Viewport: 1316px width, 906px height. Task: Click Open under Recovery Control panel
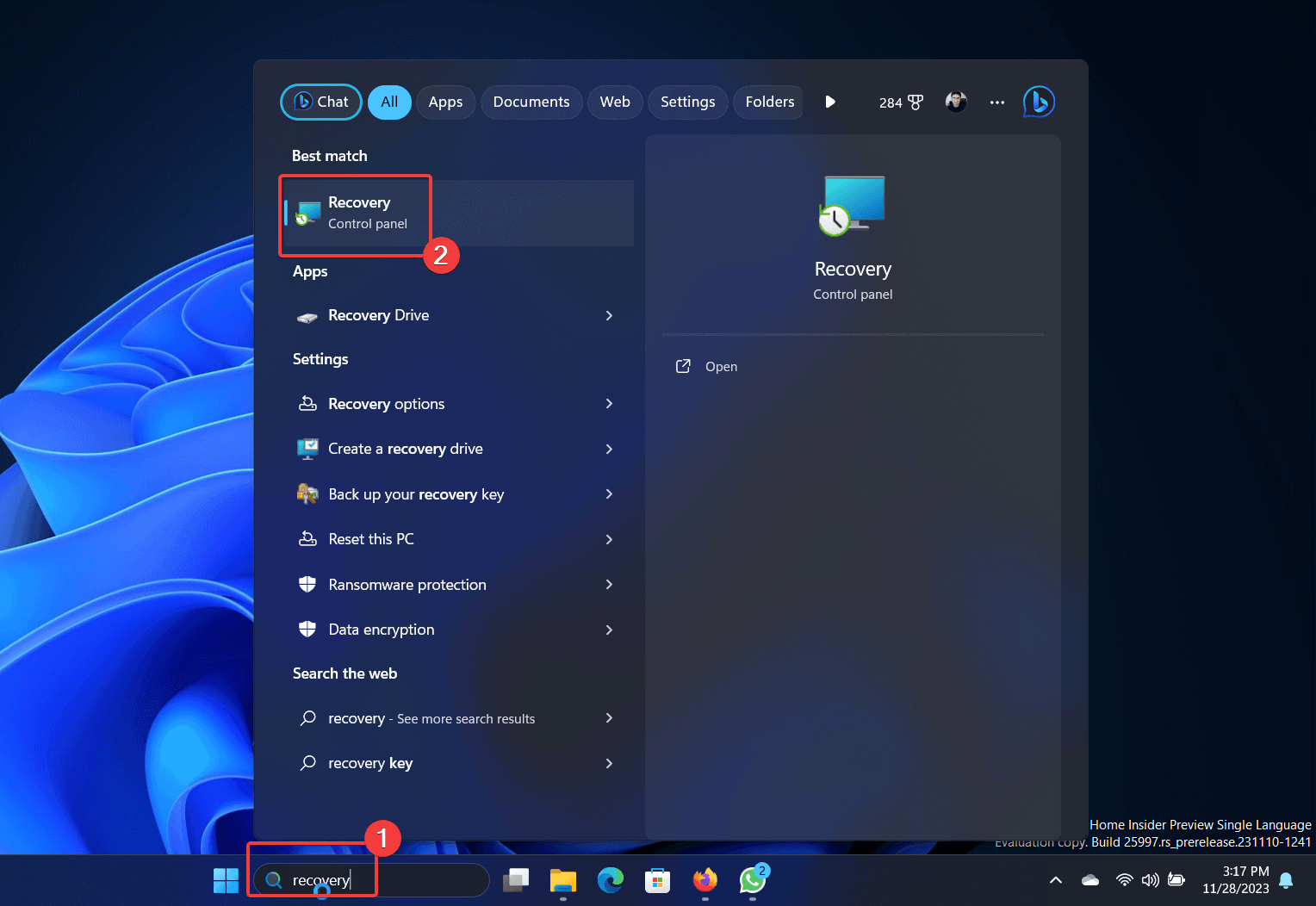tap(720, 366)
